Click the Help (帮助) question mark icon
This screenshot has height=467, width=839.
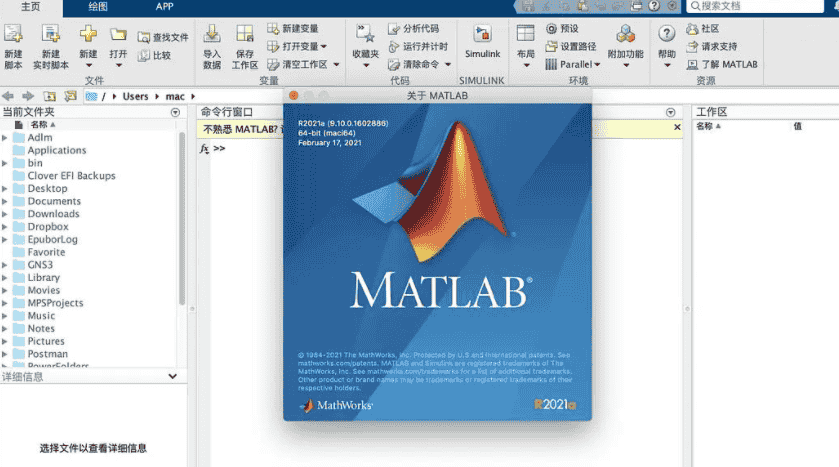click(666, 34)
